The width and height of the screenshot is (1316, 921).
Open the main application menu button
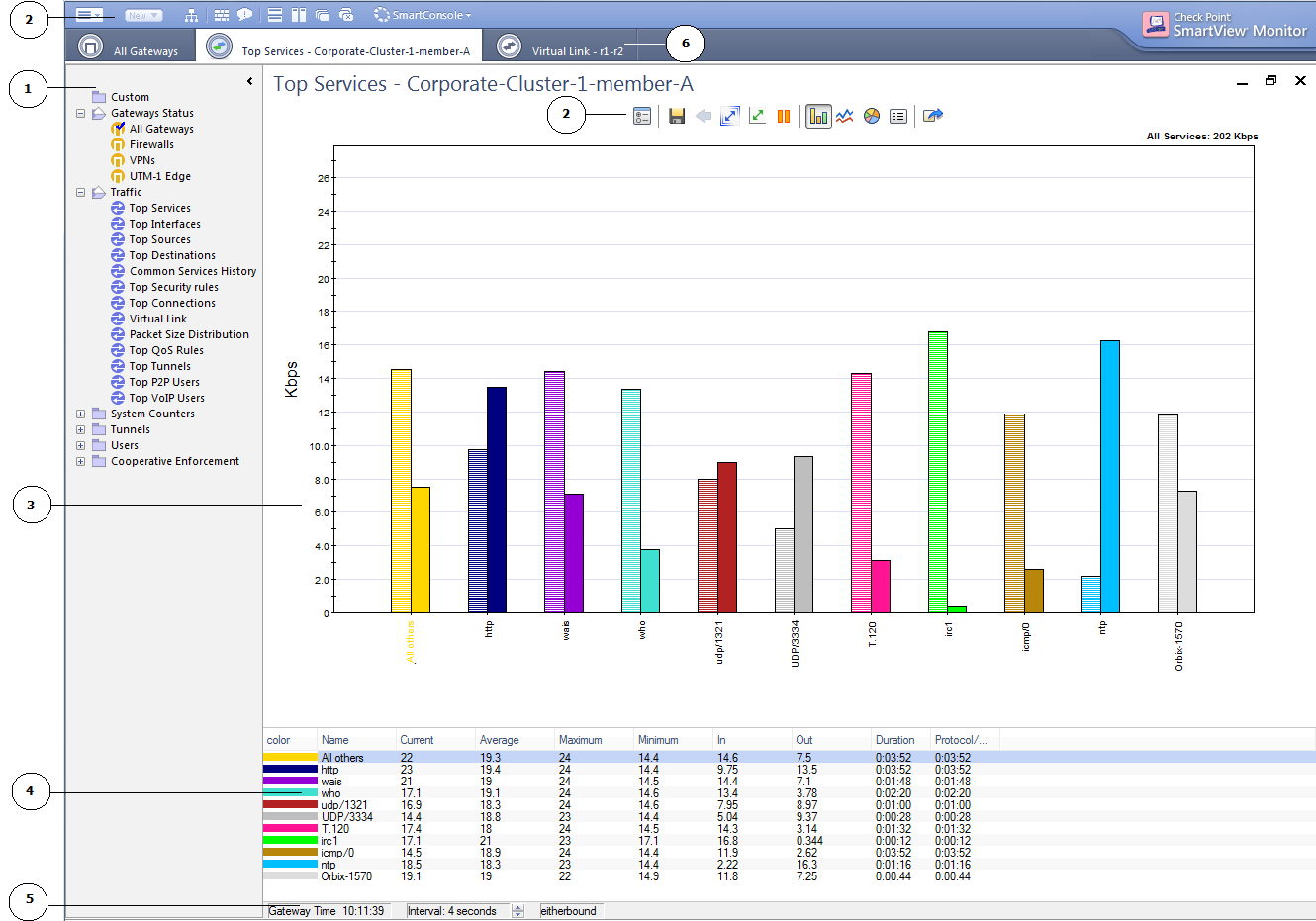[x=89, y=15]
